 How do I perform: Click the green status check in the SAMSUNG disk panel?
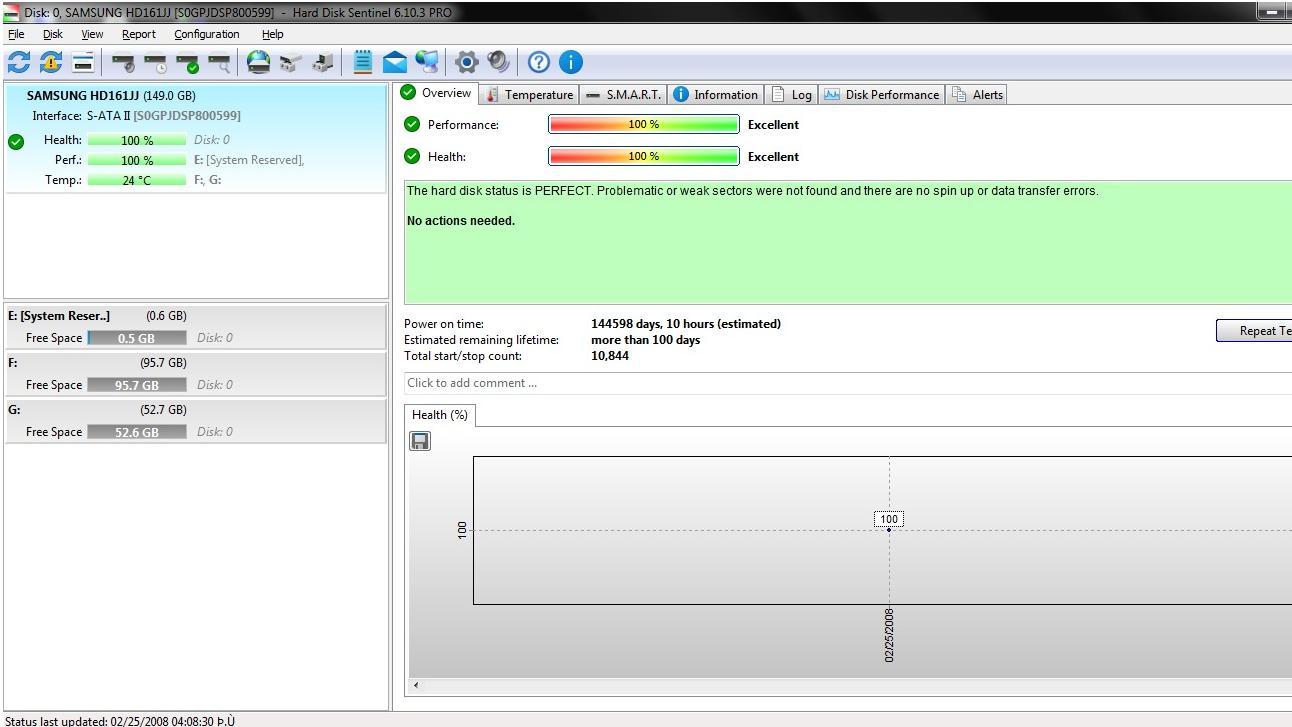[x=15, y=142]
